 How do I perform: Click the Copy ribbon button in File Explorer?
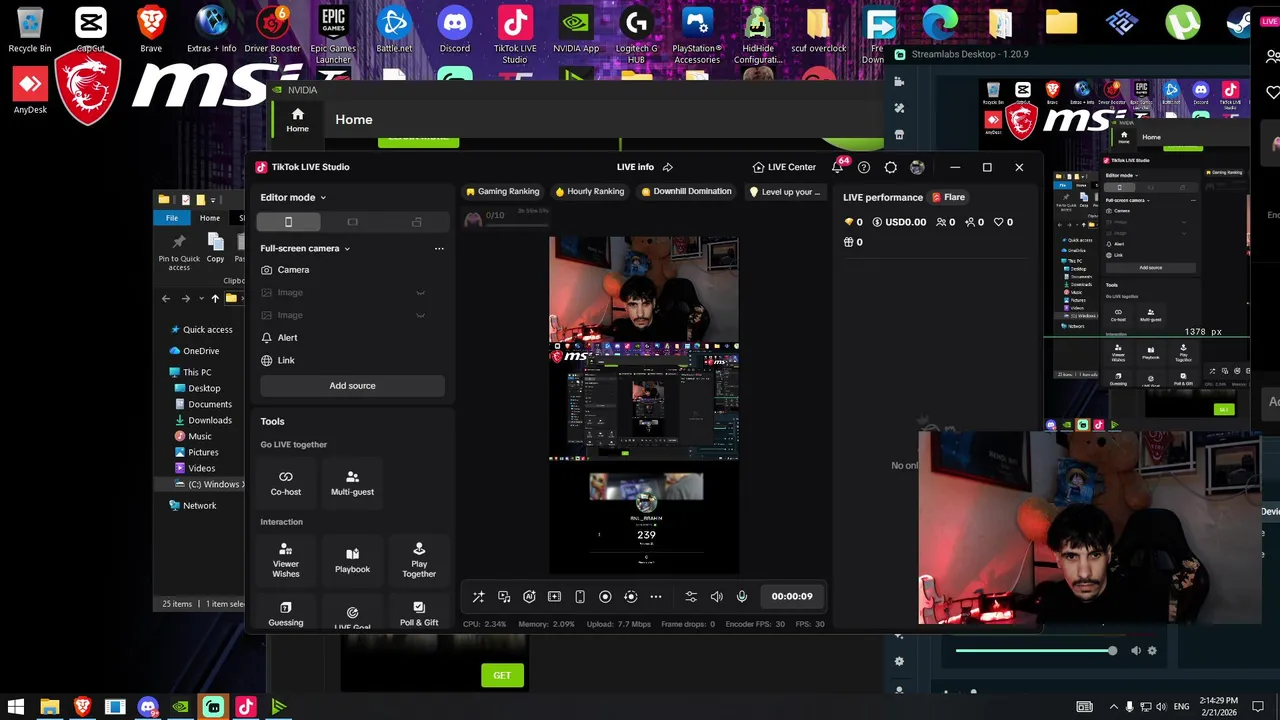click(x=215, y=247)
